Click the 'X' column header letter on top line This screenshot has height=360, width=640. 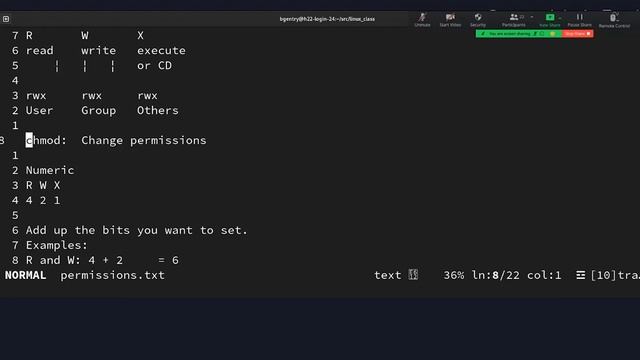[x=140, y=36]
